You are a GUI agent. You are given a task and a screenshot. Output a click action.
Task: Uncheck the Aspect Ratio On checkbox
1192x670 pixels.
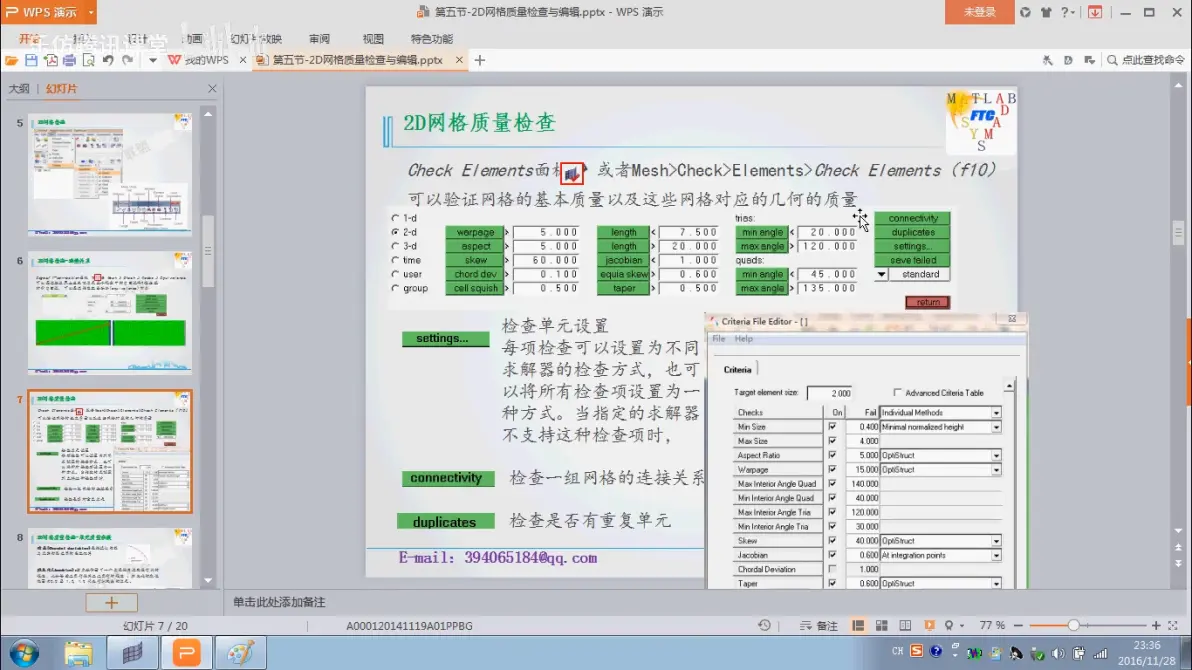point(832,455)
